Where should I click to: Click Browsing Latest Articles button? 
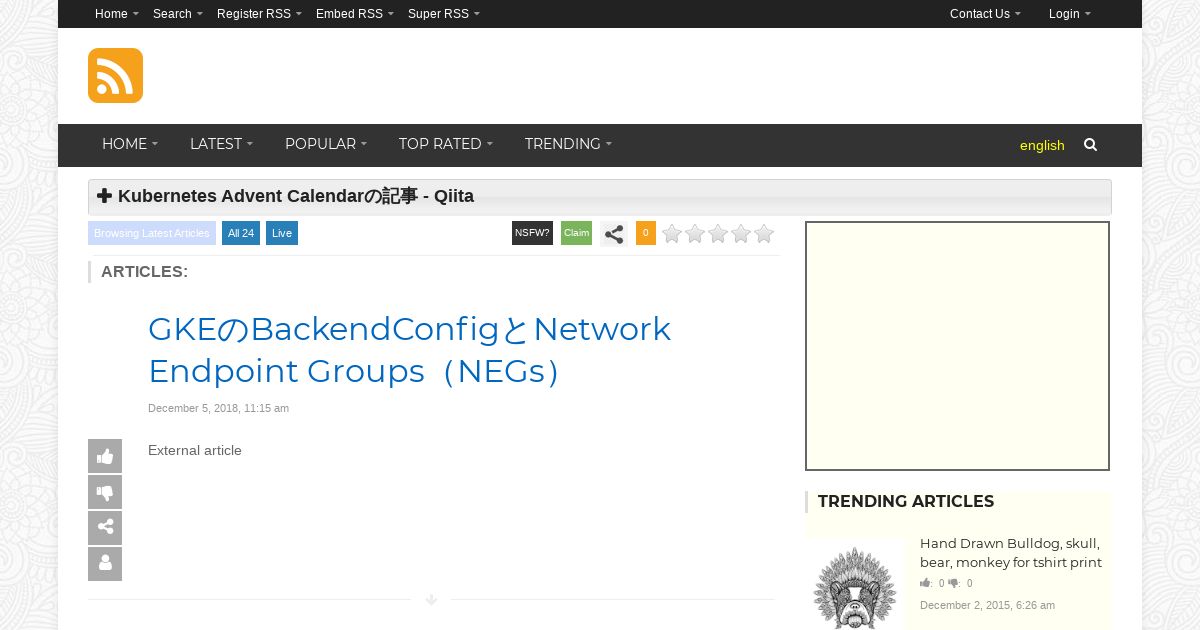pos(152,233)
